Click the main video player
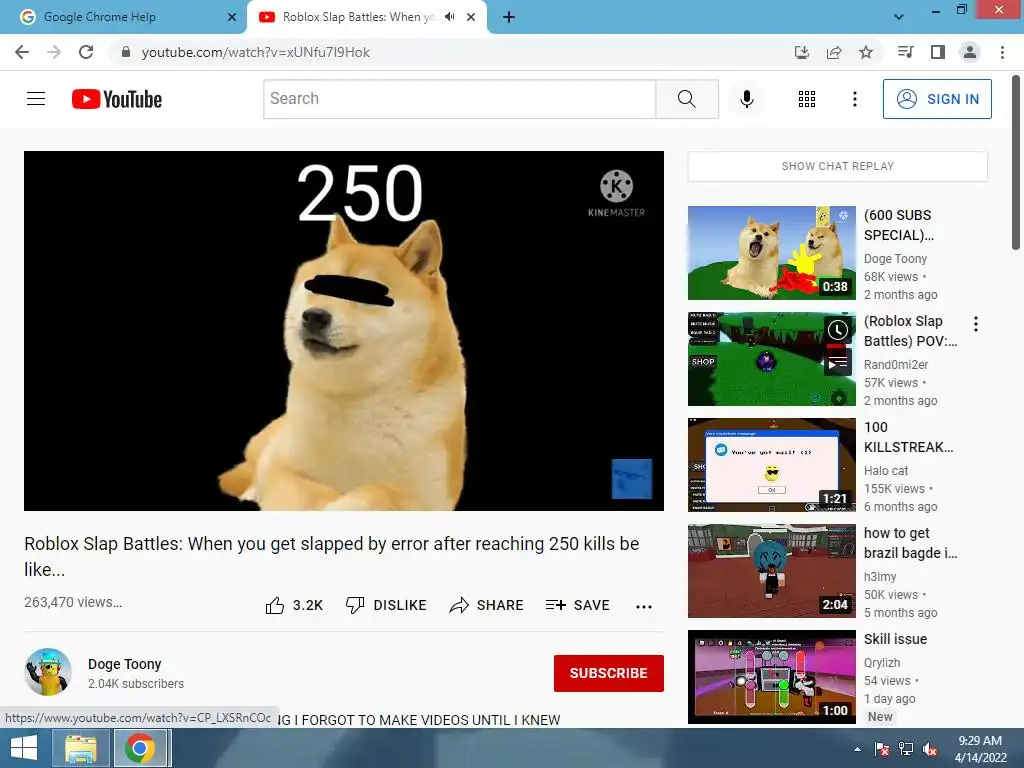 344,330
